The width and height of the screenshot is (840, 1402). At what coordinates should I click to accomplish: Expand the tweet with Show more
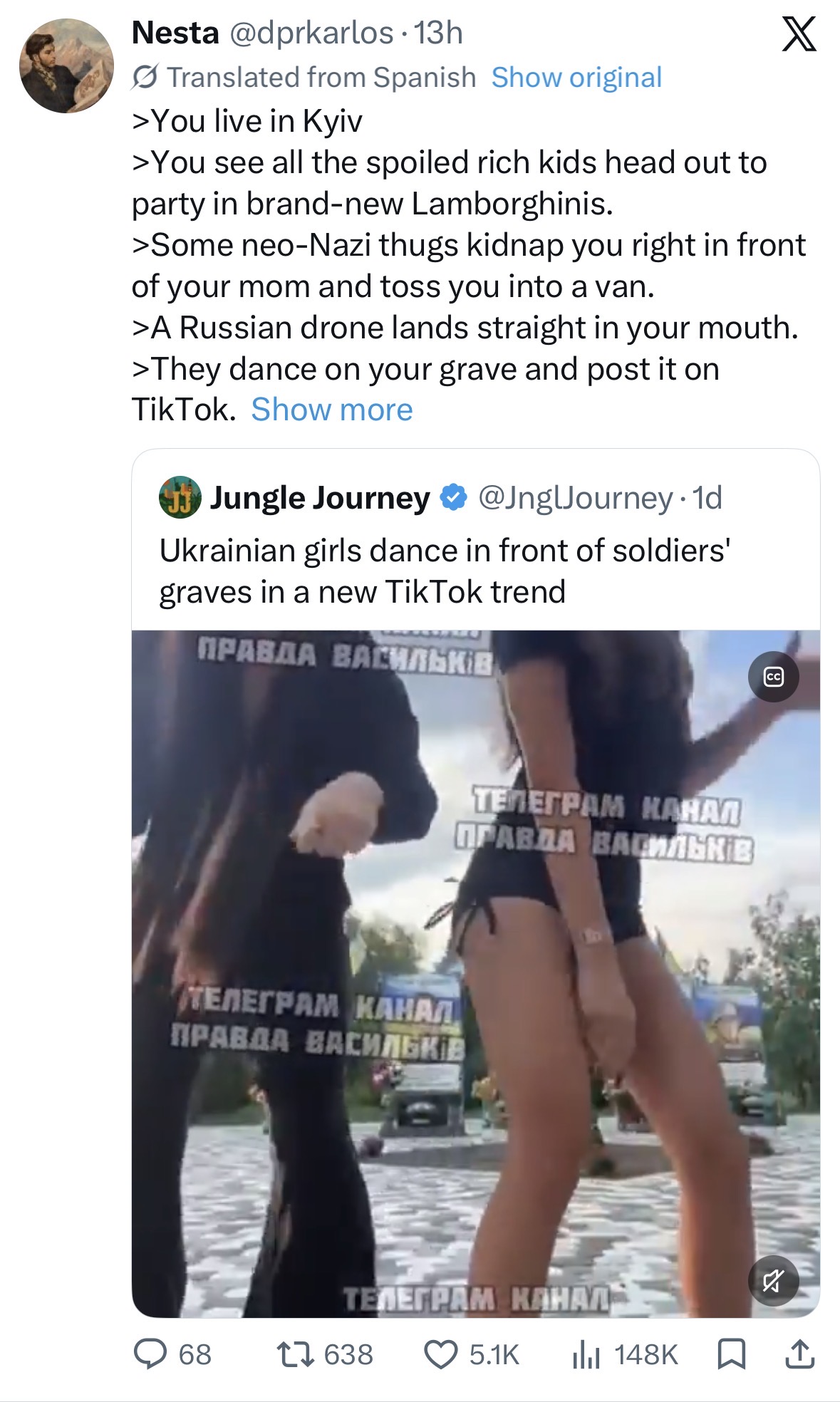tap(332, 410)
